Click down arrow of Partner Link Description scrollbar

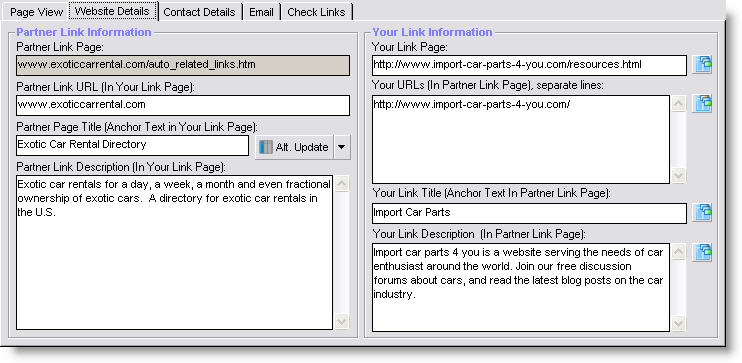pyautogui.click(x=342, y=322)
